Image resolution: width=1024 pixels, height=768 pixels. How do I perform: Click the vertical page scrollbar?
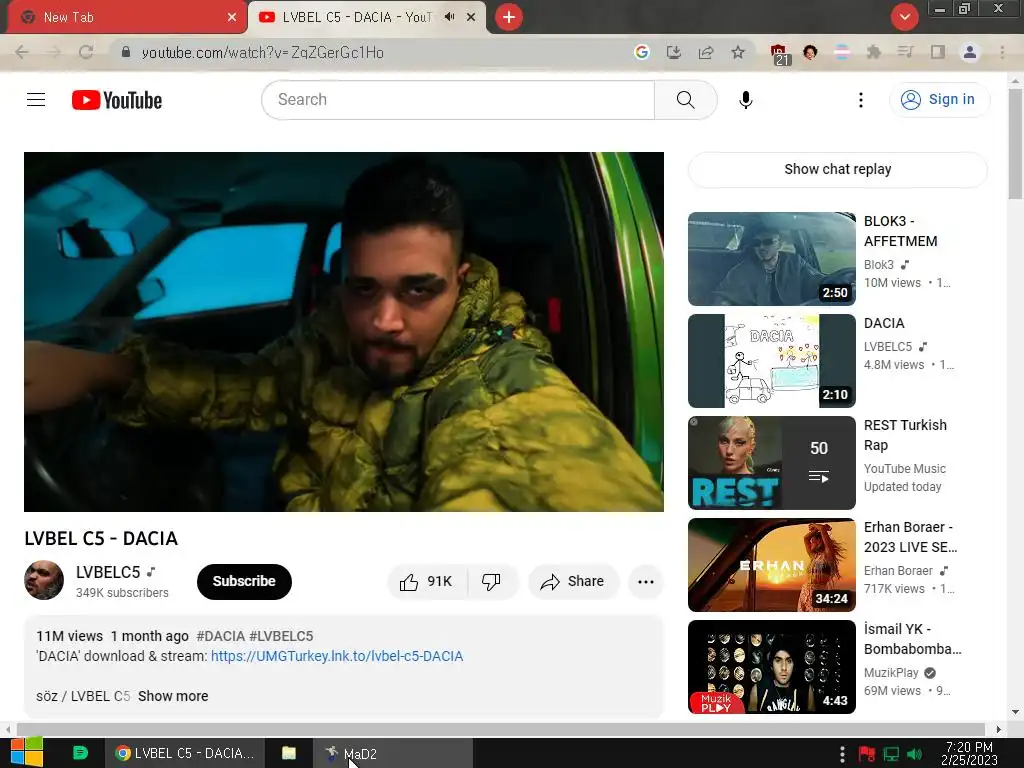[x=1016, y=144]
